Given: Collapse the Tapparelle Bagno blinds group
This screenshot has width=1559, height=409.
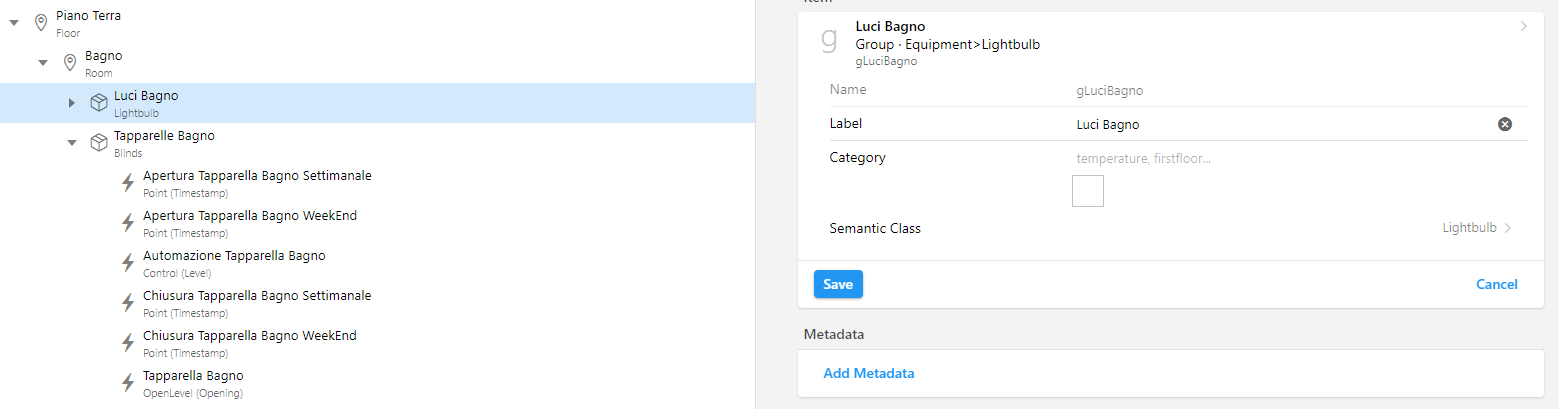Looking at the screenshot, I should [72, 142].
